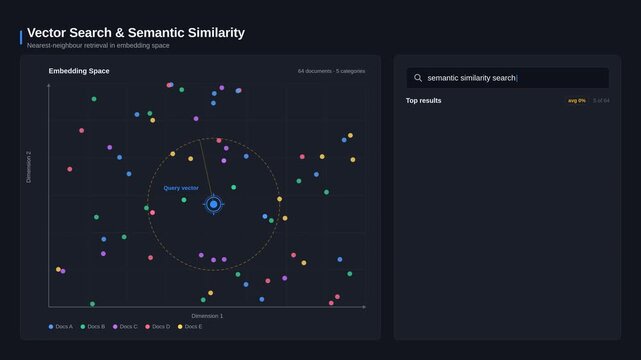Toggle the 'Docs B' legend label
641x360 pixels.
point(96,326)
